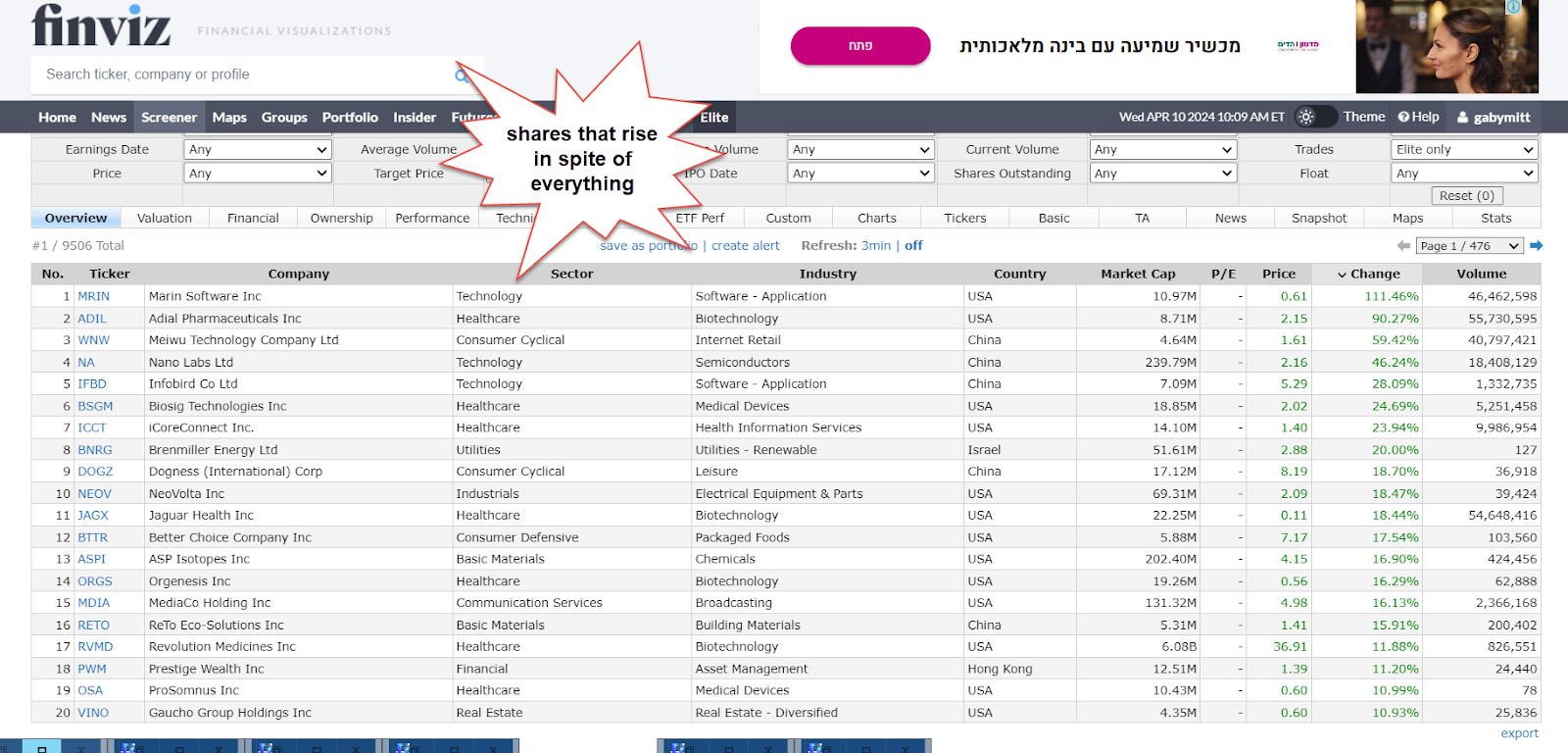The image size is (1568, 753).
Task: Switch to the Ownership view tab
Action: 341,219
